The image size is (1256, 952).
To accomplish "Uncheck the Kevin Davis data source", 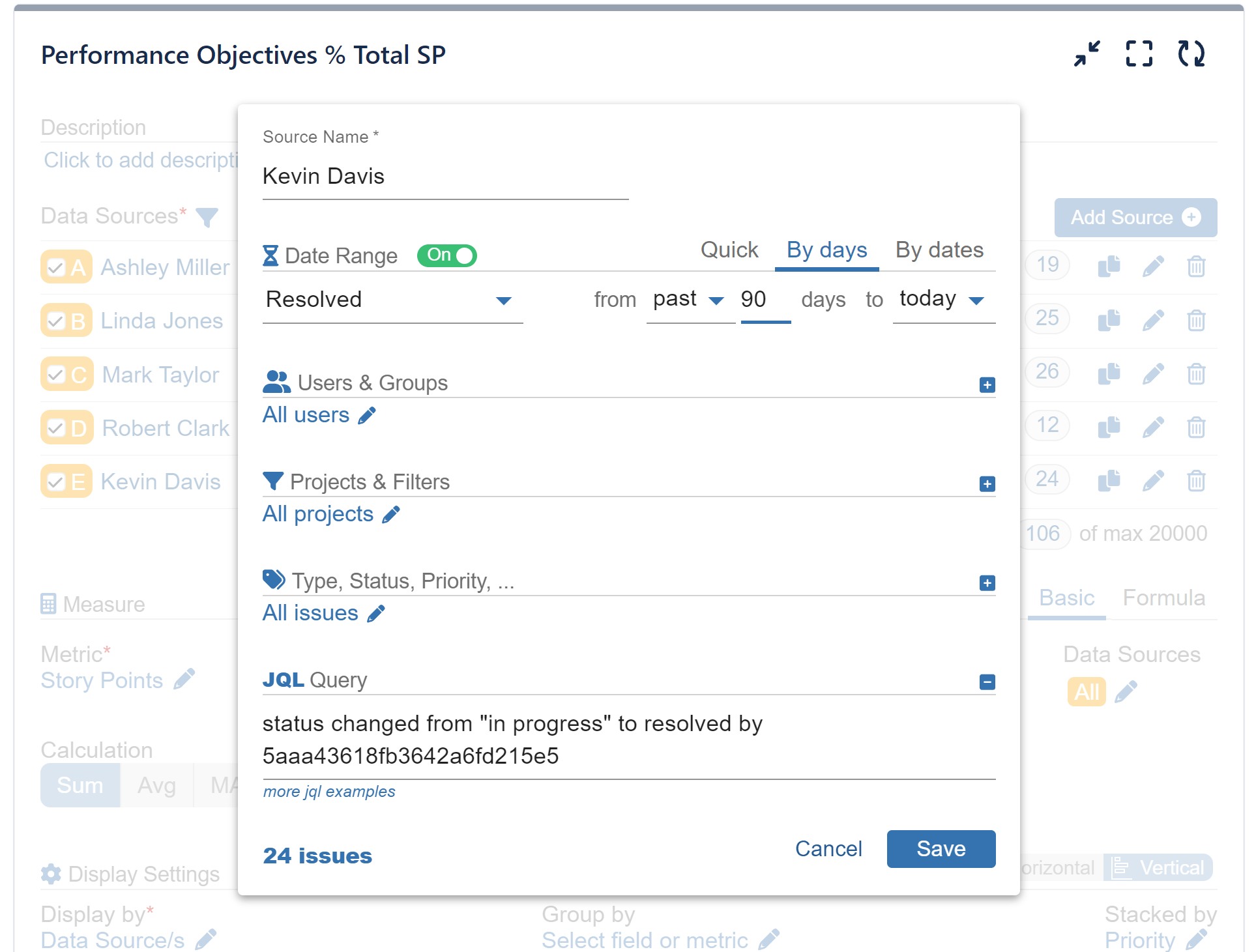I will (x=57, y=481).
